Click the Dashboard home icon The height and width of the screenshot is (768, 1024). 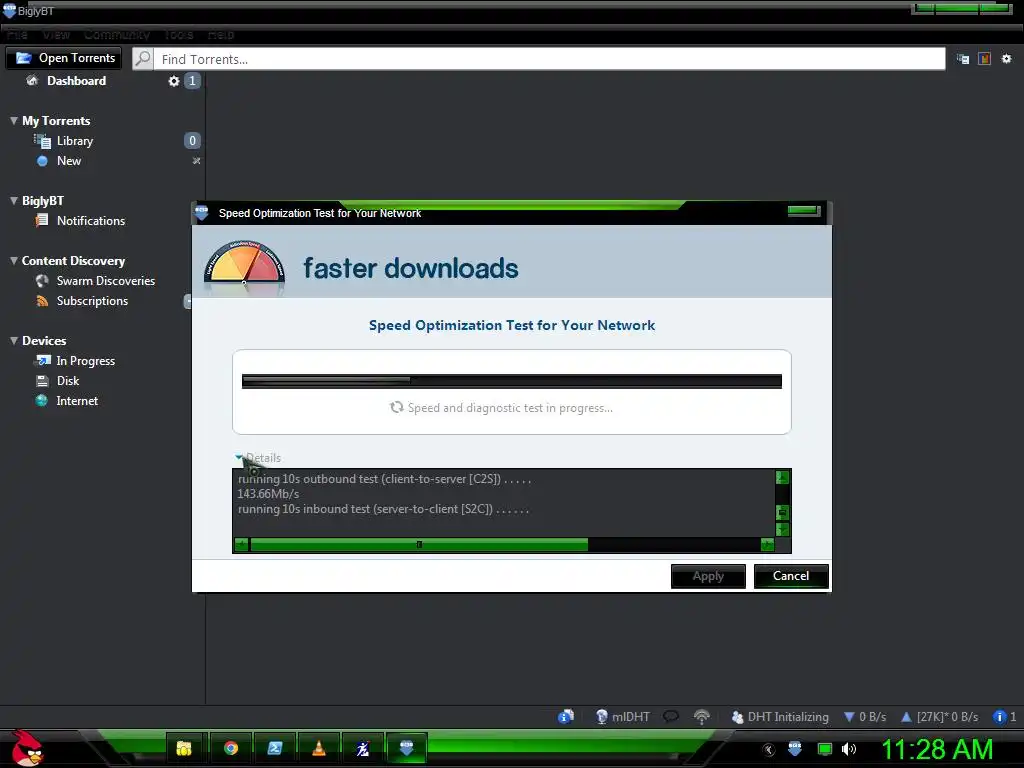tap(32, 80)
